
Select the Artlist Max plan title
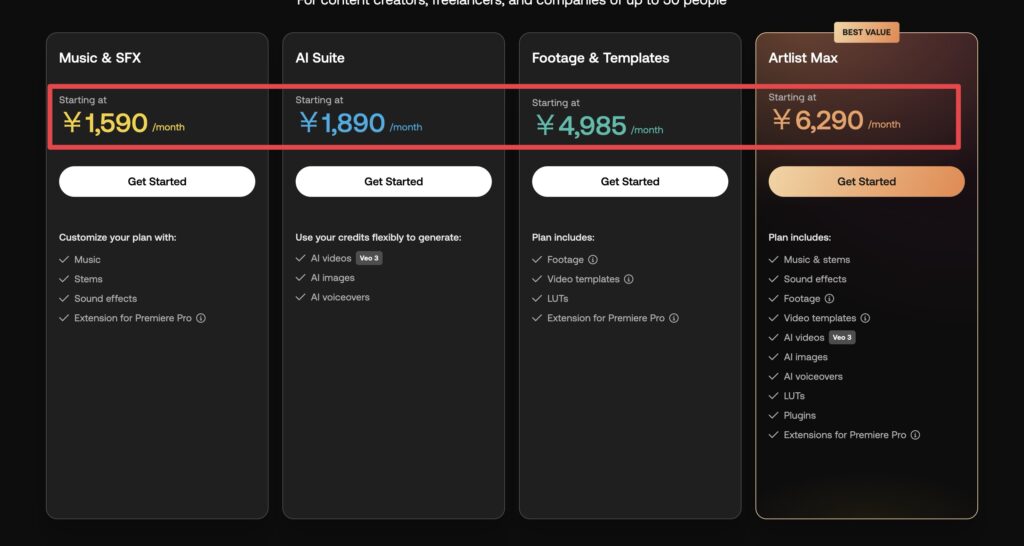803,58
